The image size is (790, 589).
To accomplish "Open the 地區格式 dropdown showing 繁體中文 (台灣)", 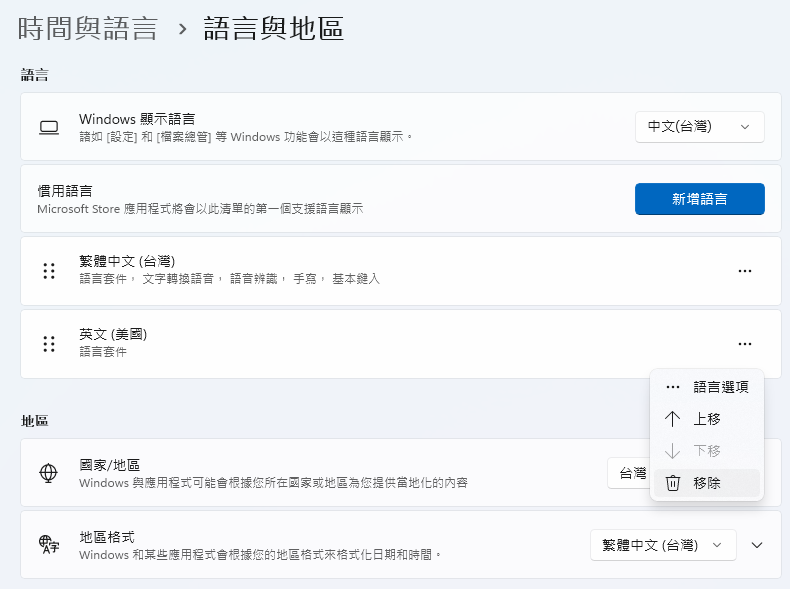I will [662, 545].
